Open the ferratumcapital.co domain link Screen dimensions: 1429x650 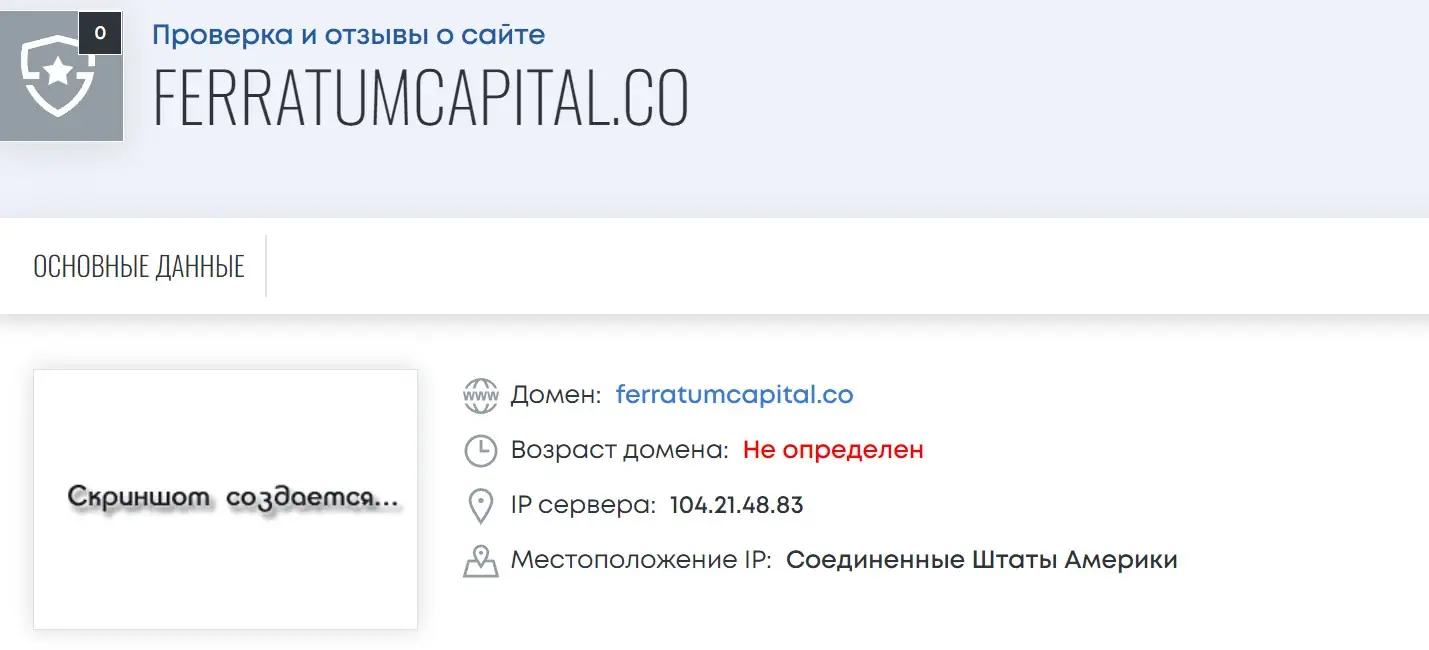(735, 394)
